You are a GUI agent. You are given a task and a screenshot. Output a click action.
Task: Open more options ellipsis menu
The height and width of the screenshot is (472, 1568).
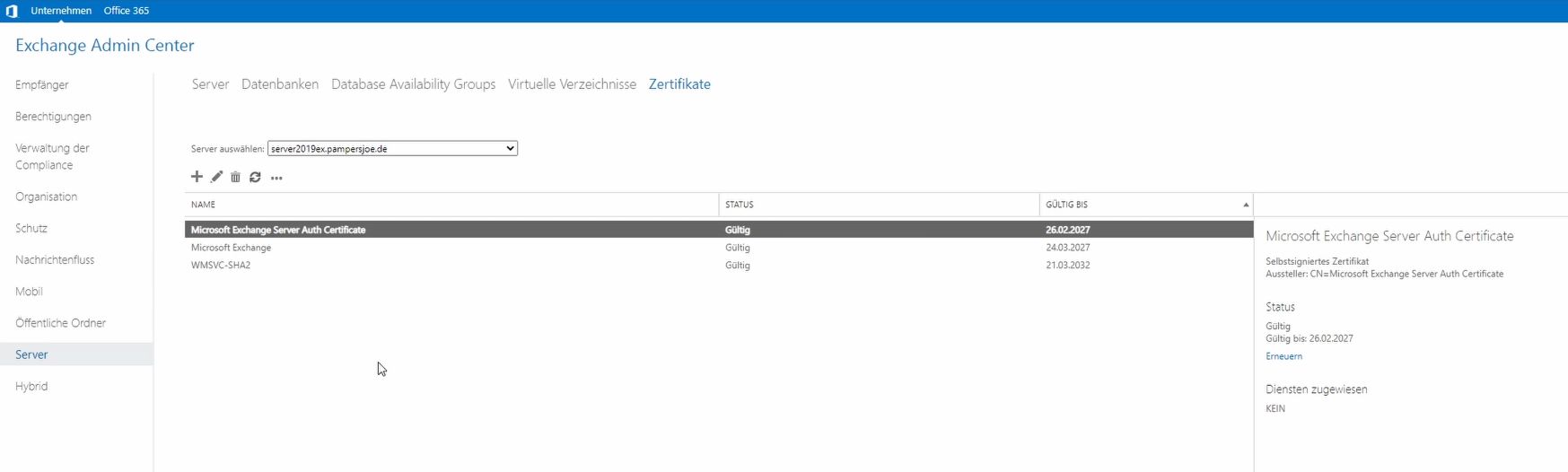(276, 178)
